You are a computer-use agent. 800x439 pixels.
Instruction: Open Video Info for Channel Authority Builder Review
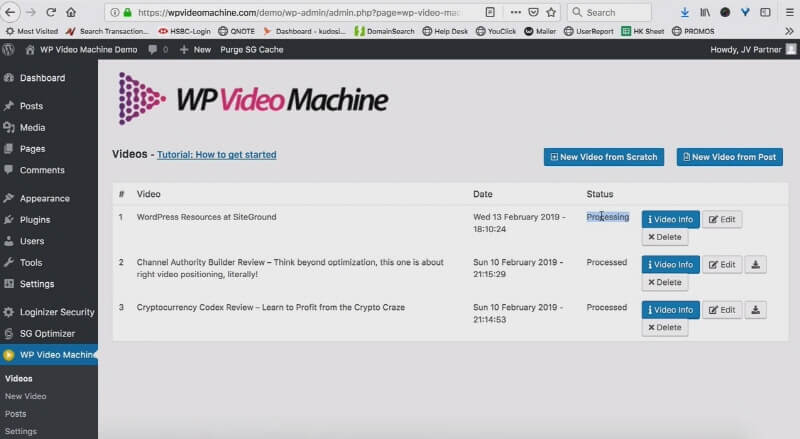coord(670,265)
